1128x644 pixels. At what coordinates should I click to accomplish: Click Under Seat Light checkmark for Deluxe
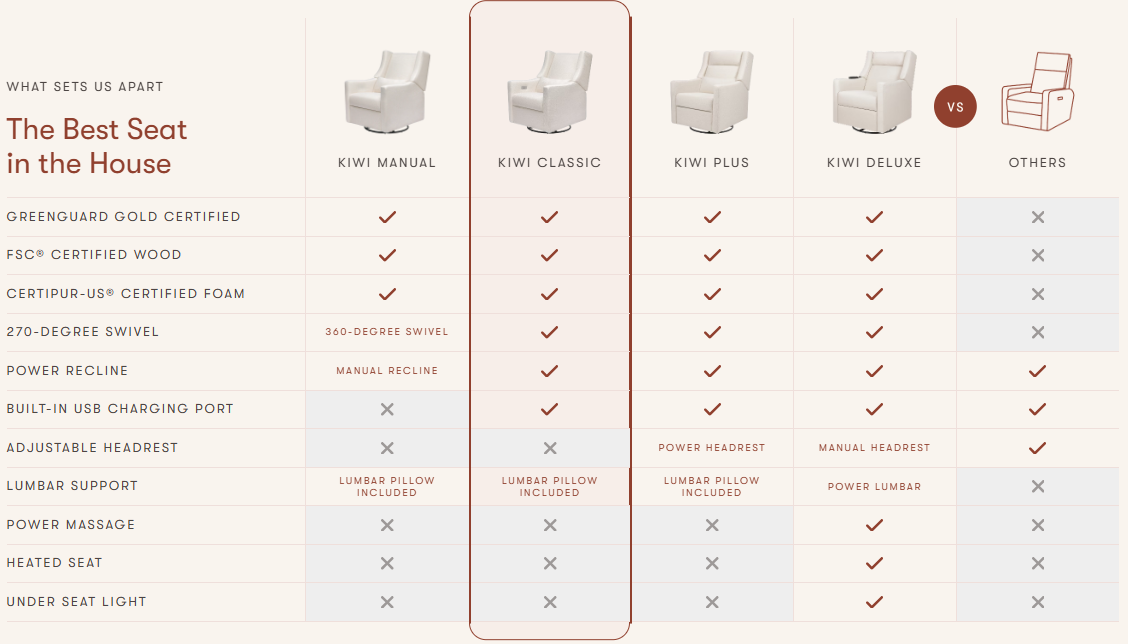tap(874, 602)
